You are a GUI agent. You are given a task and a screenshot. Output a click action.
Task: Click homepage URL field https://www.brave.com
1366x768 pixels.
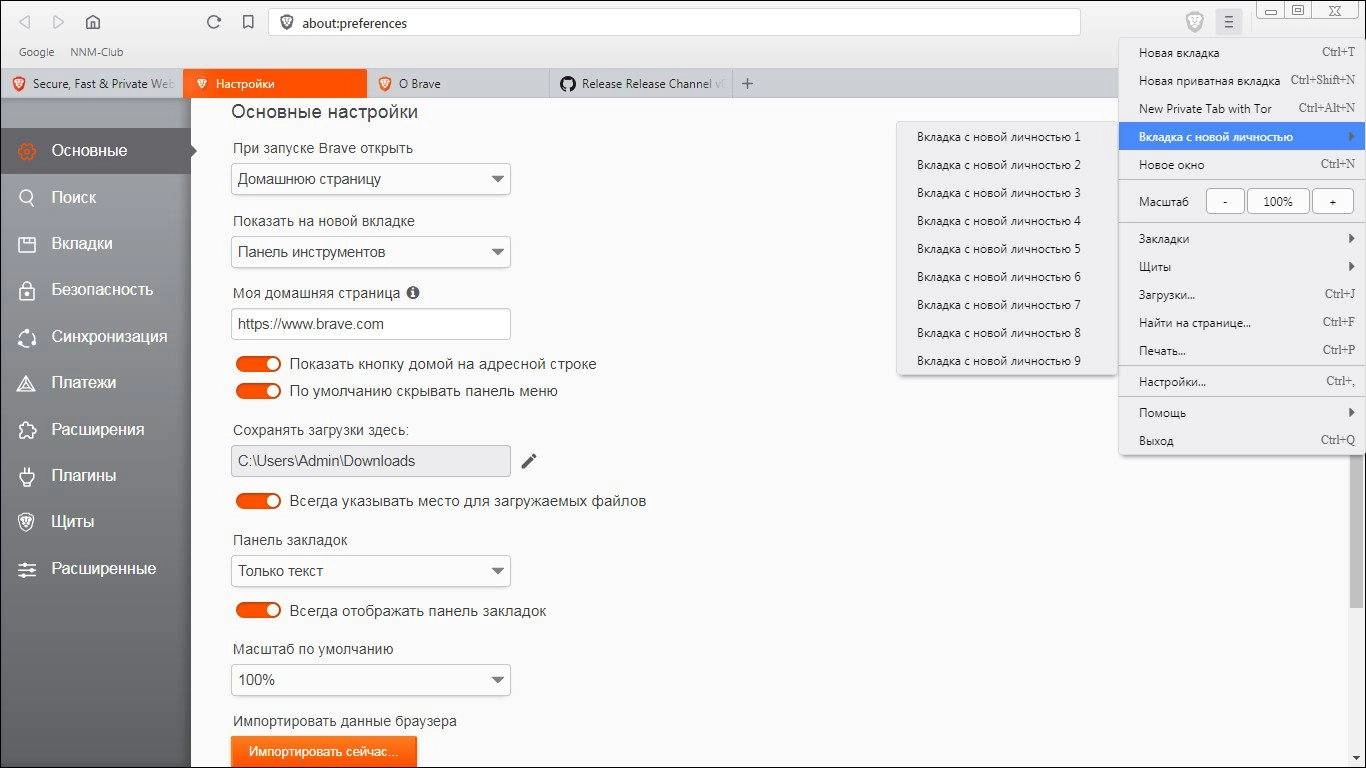pos(371,324)
